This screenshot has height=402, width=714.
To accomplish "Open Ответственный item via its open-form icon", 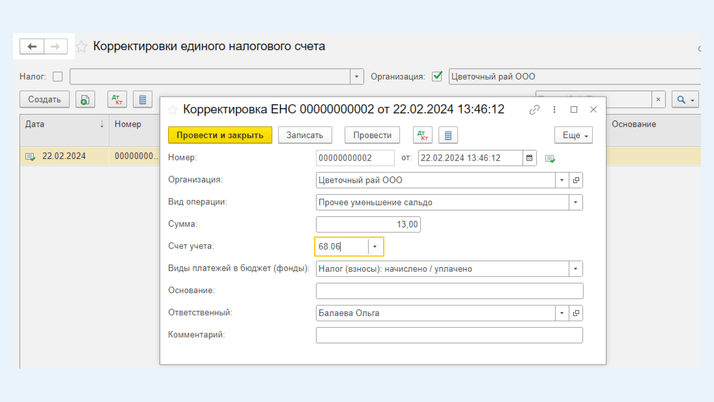I will tap(576, 313).
